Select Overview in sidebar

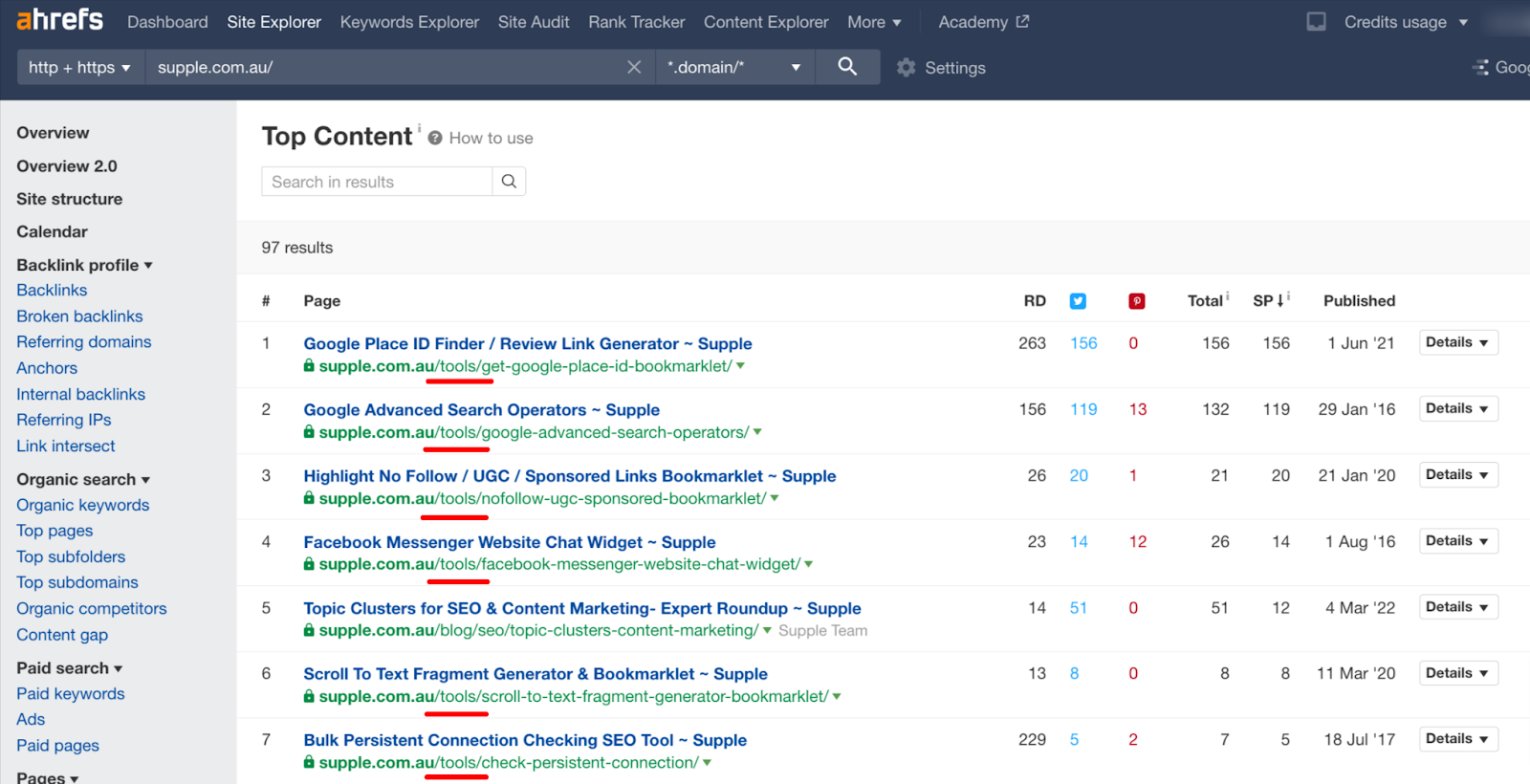(x=53, y=133)
